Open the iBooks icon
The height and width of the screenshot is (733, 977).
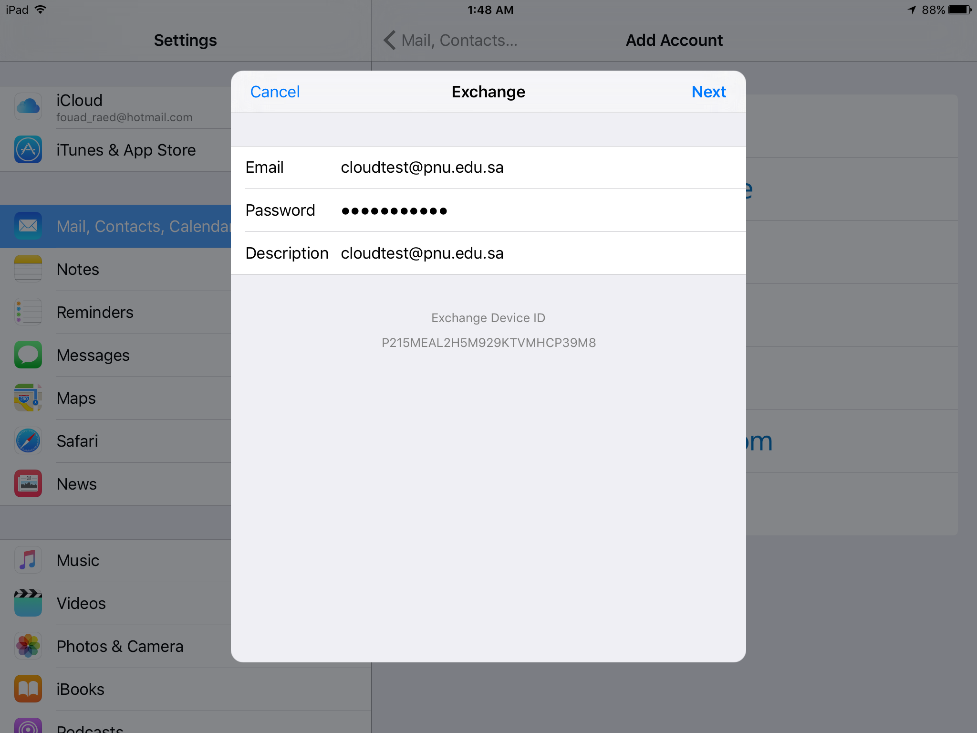coord(28,689)
